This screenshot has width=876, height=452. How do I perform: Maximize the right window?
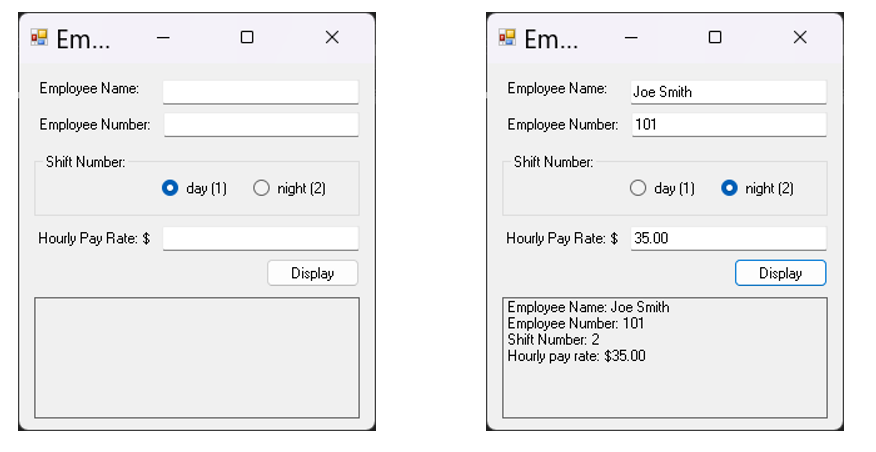pos(715,37)
